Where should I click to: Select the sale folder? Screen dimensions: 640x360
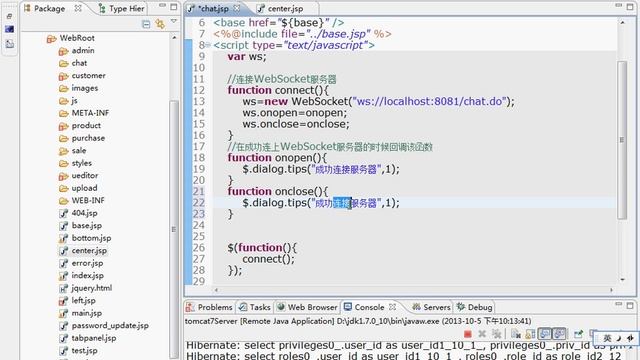73,151
